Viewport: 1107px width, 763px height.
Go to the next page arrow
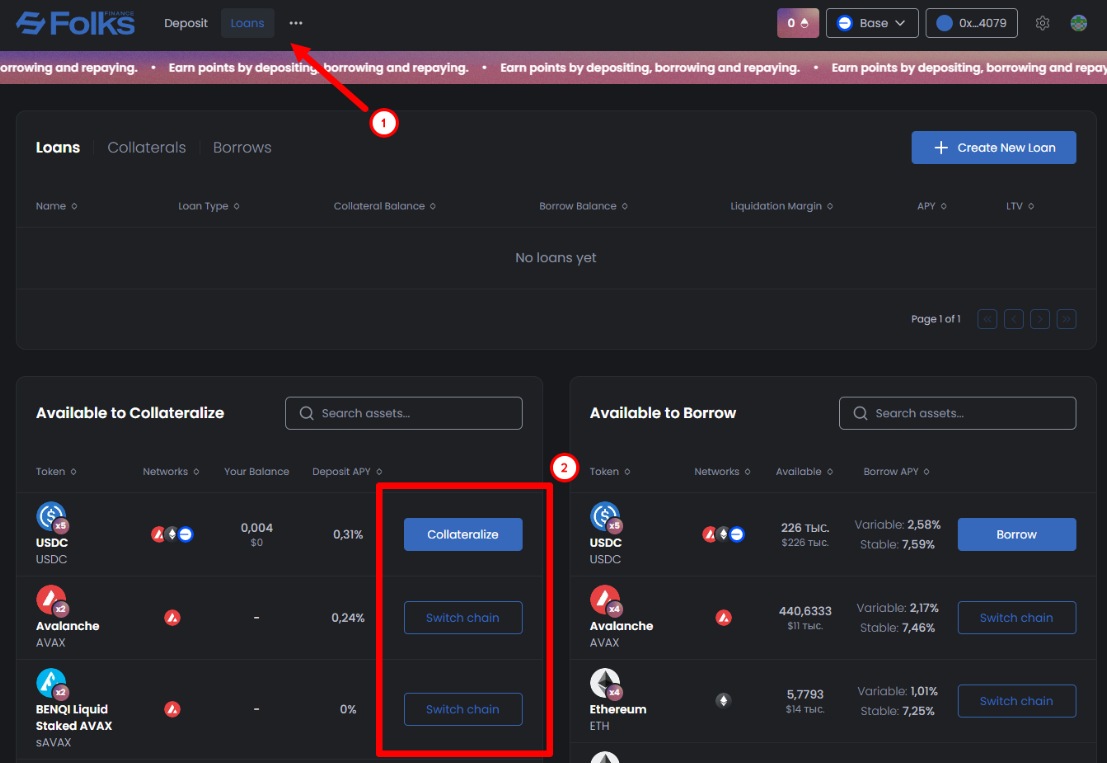[x=1041, y=319]
